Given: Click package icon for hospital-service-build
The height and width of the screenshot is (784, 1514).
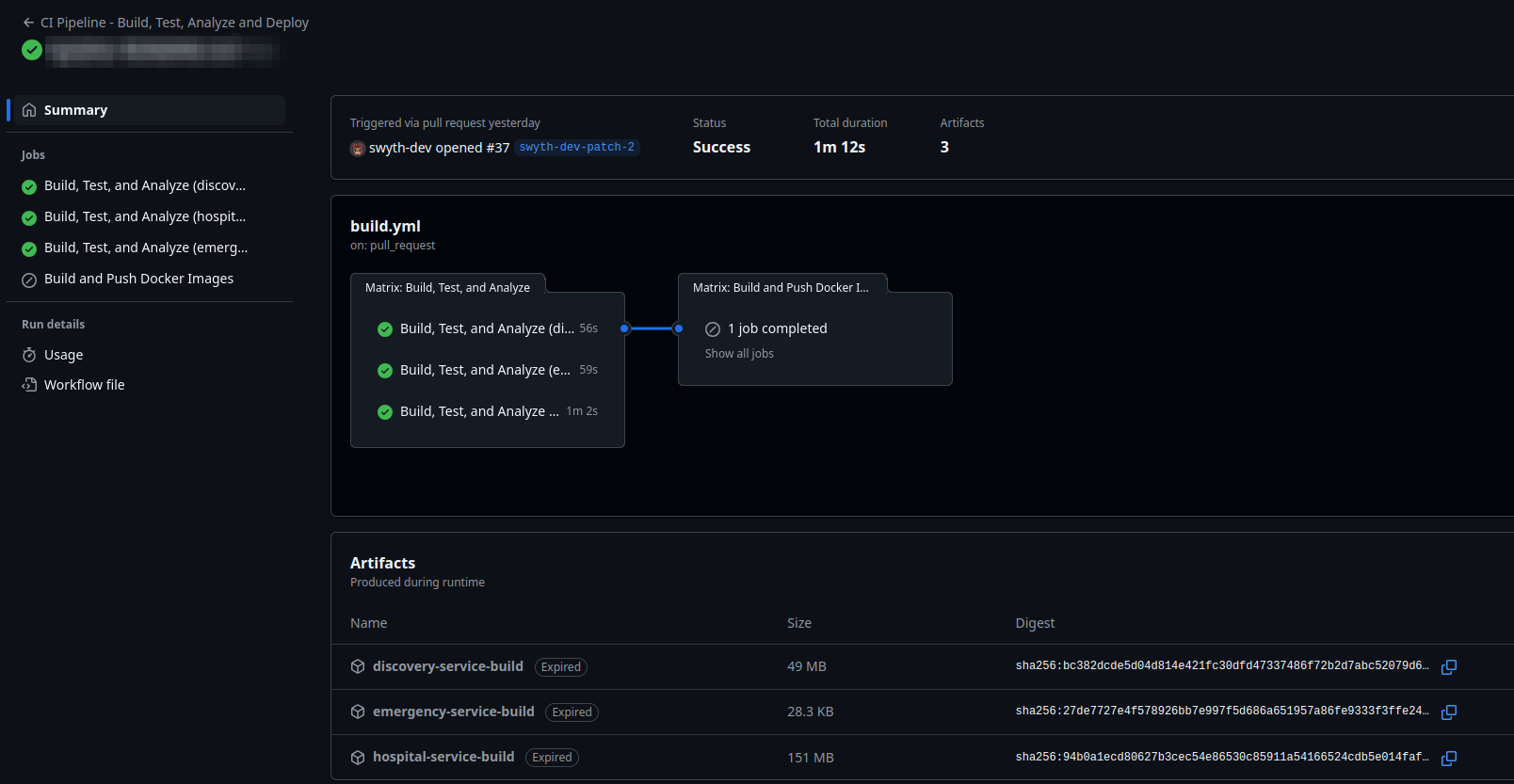Looking at the screenshot, I should pos(358,758).
